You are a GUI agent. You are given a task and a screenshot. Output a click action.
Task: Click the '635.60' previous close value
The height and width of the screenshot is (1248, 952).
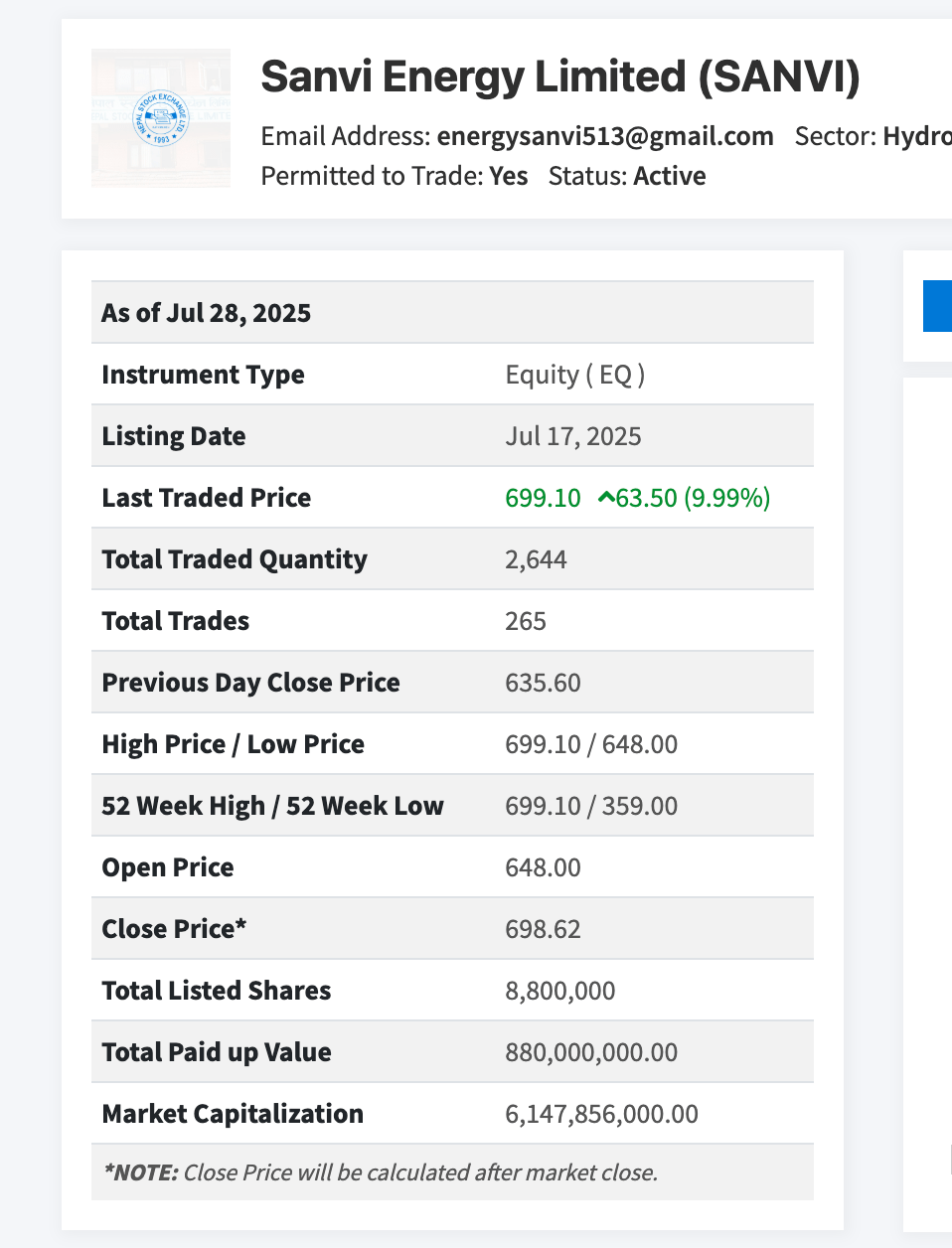tap(544, 683)
